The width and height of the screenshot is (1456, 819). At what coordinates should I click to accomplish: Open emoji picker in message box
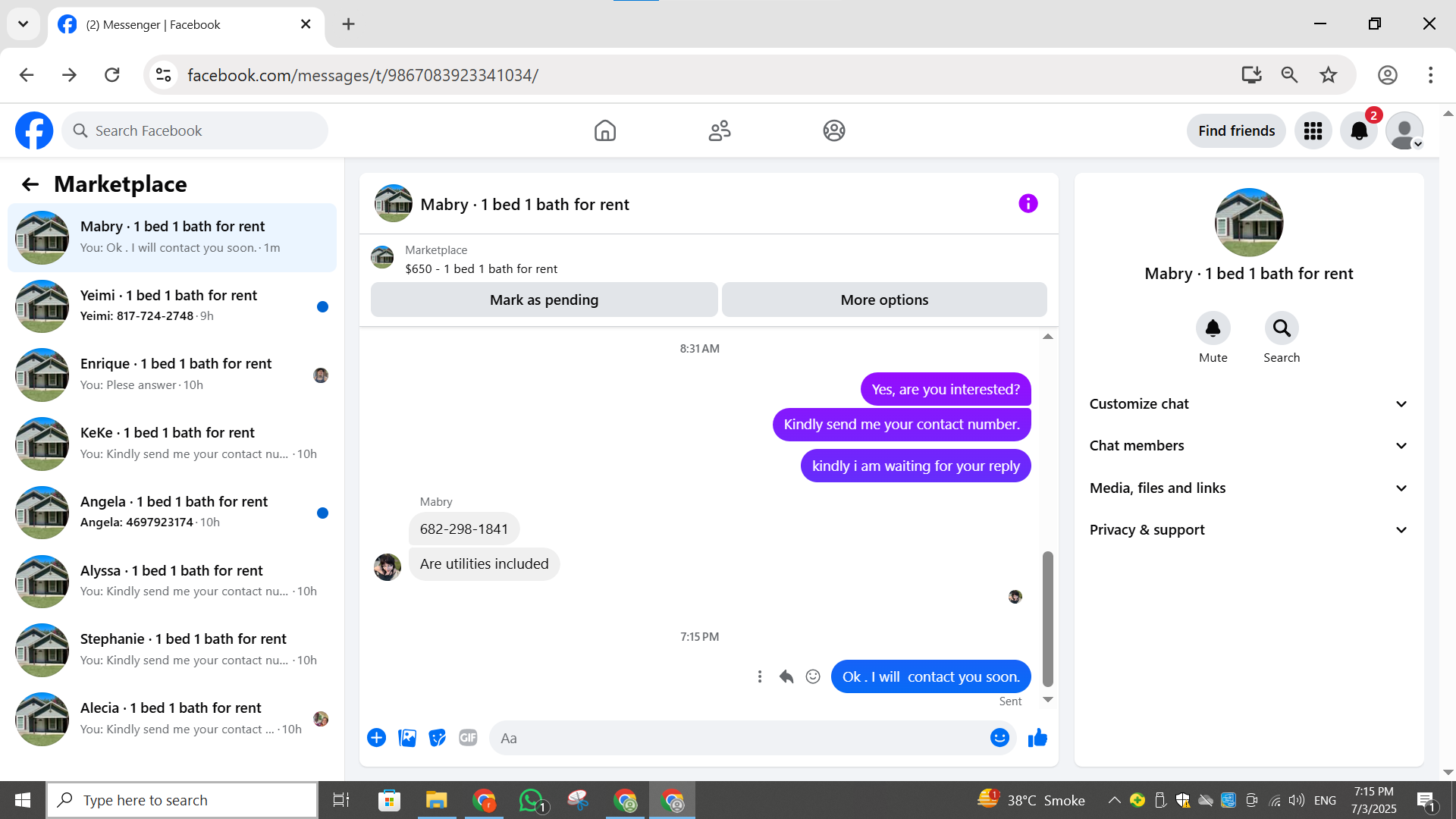(999, 738)
